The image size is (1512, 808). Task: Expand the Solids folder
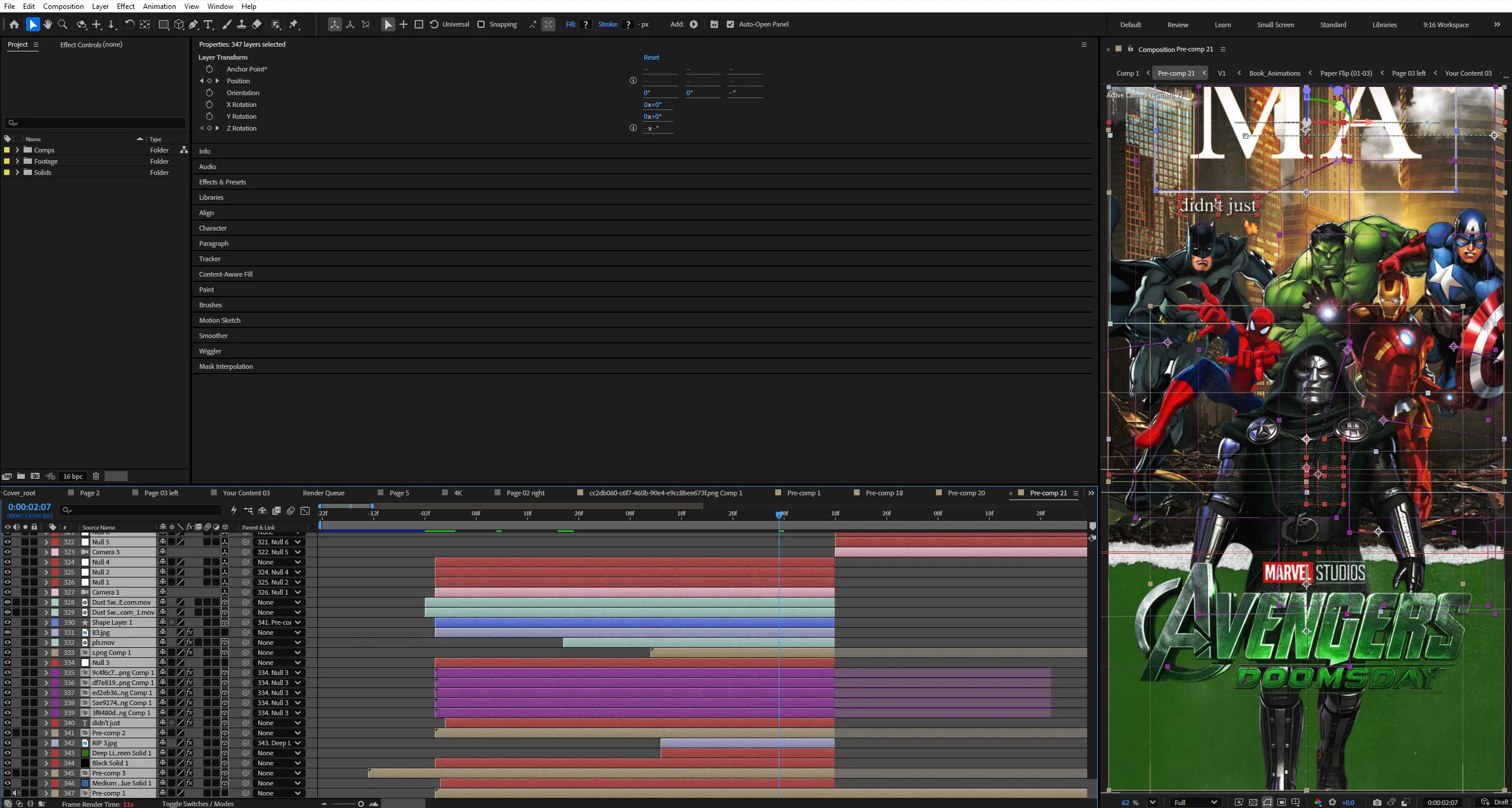pos(17,173)
